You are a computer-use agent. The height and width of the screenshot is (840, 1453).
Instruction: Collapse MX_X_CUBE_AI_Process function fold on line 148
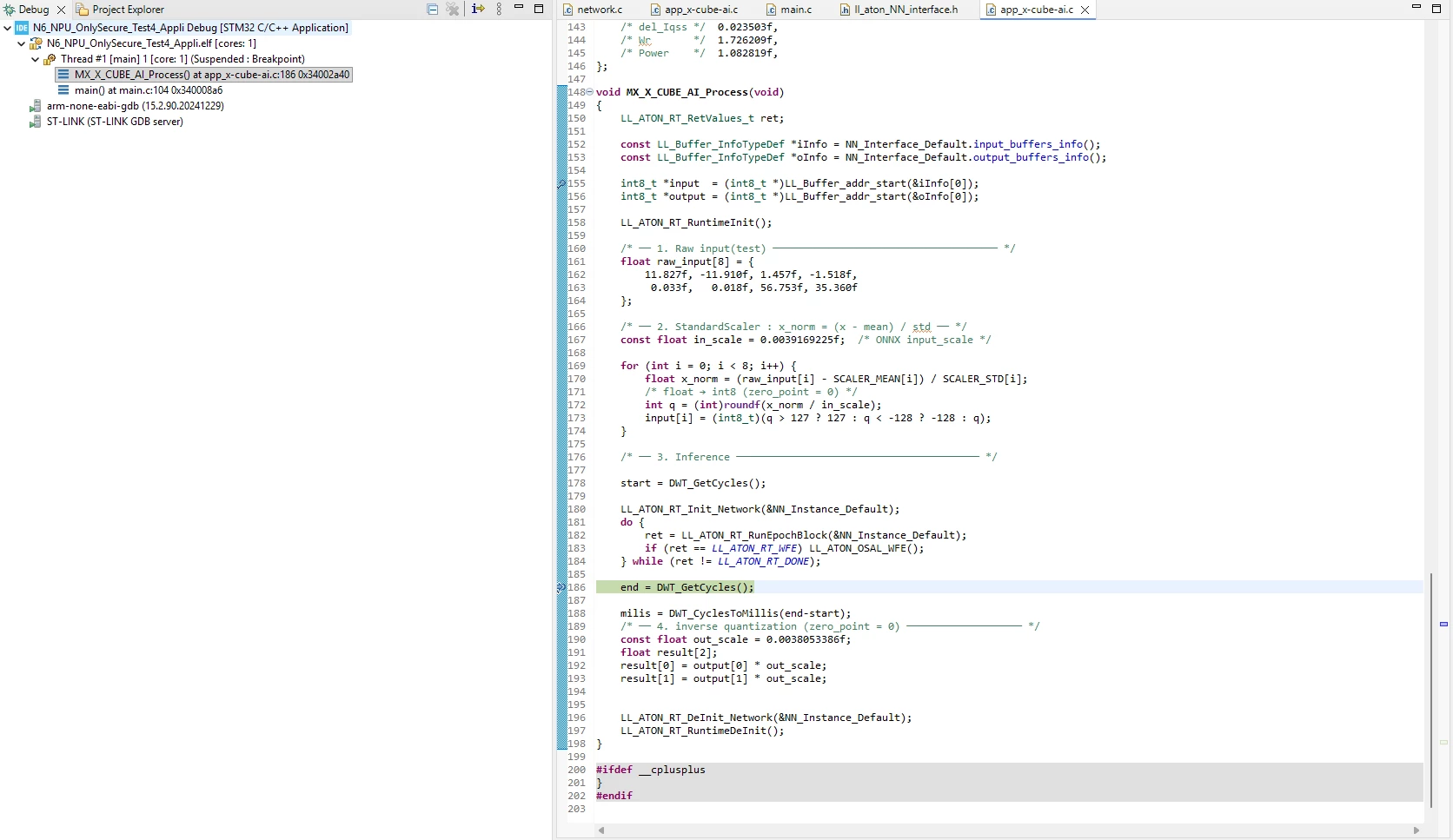coord(590,92)
